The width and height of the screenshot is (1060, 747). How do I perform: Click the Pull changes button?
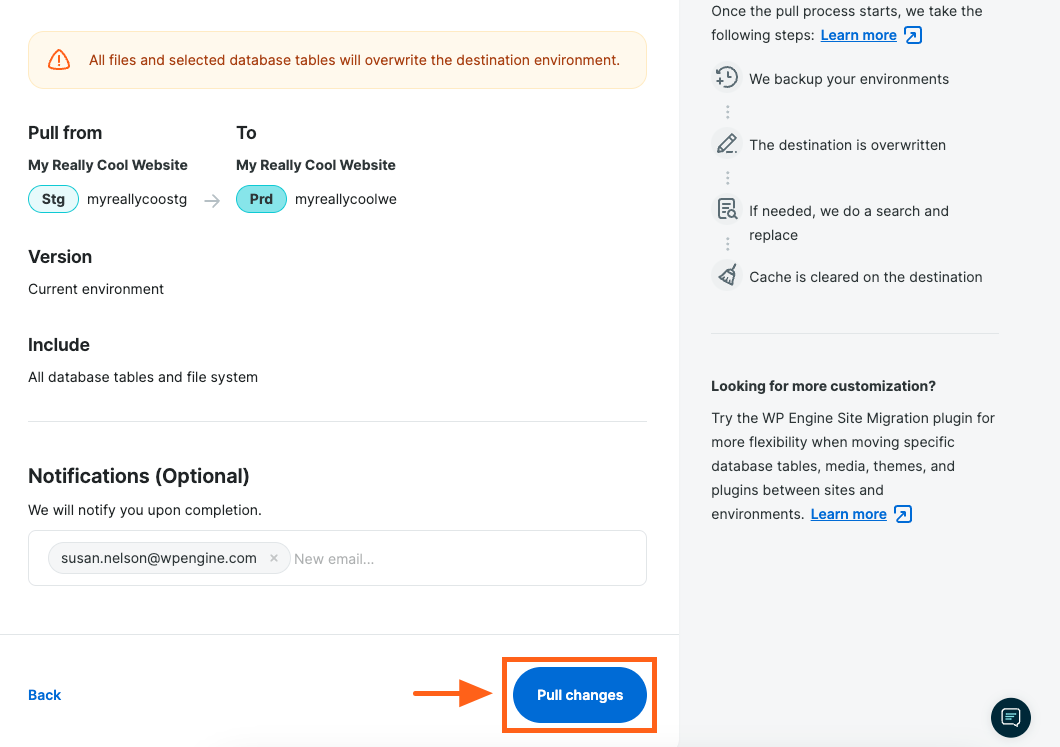[580, 695]
